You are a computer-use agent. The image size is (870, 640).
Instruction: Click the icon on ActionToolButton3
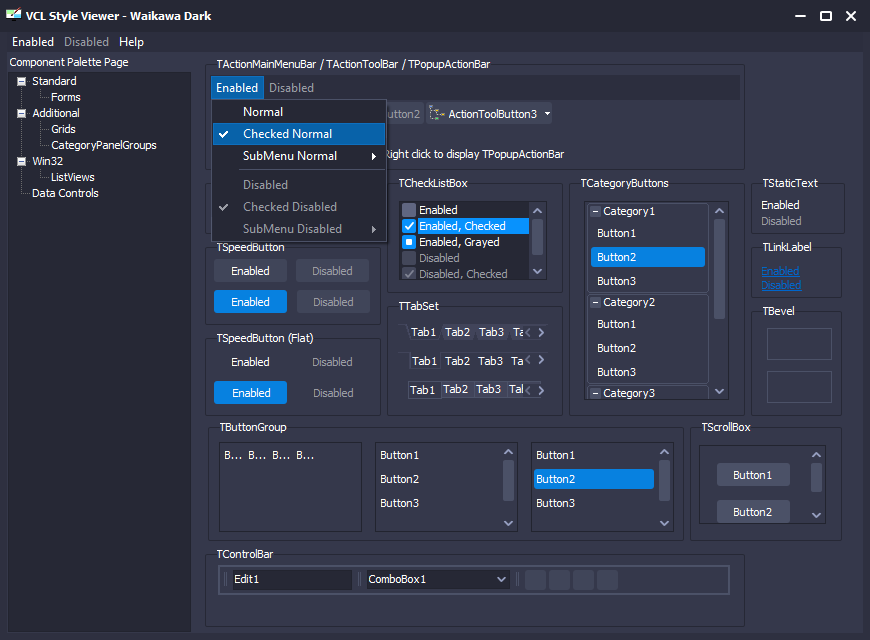pos(437,114)
